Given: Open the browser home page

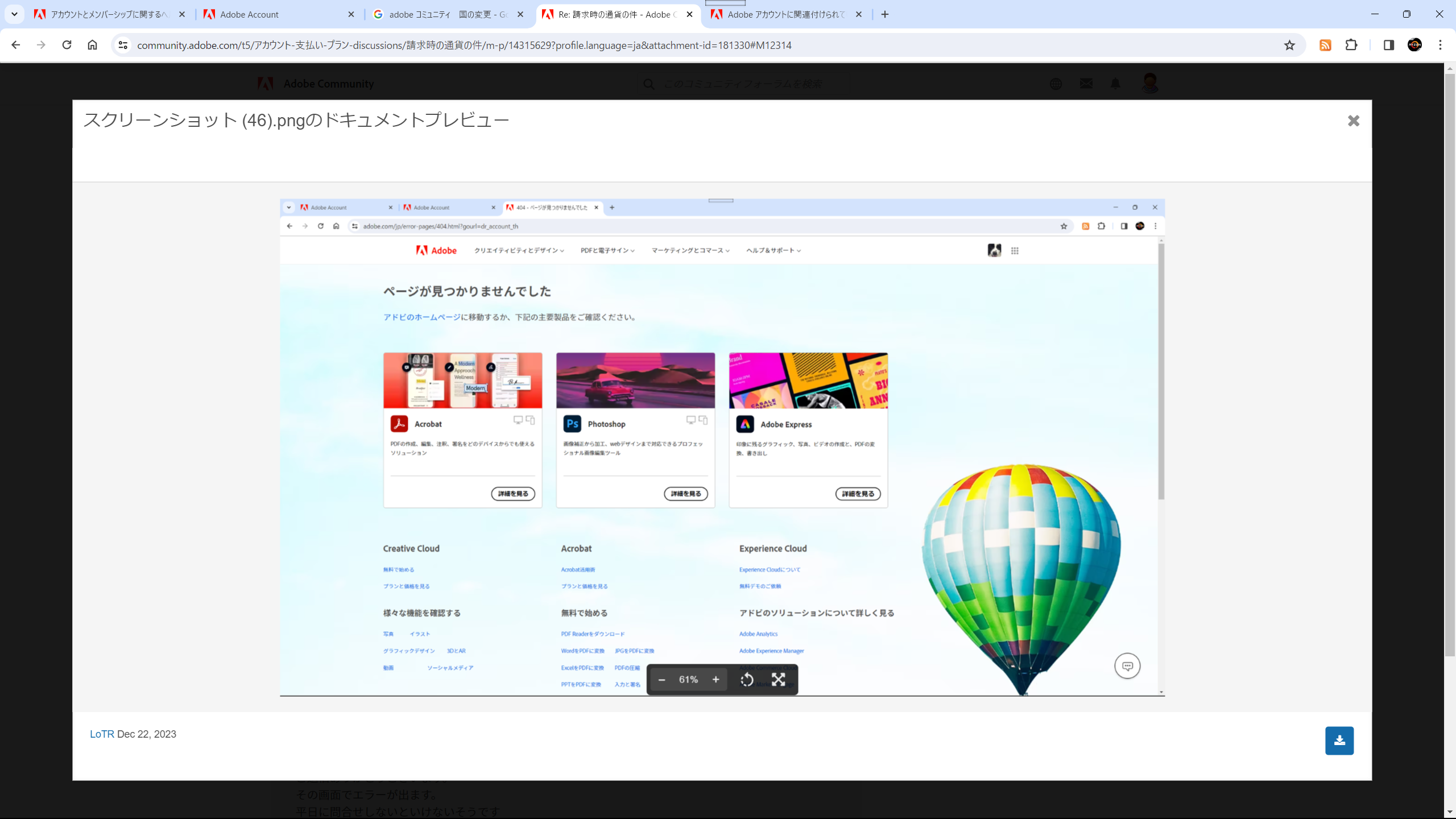Looking at the screenshot, I should click(x=92, y=45).
